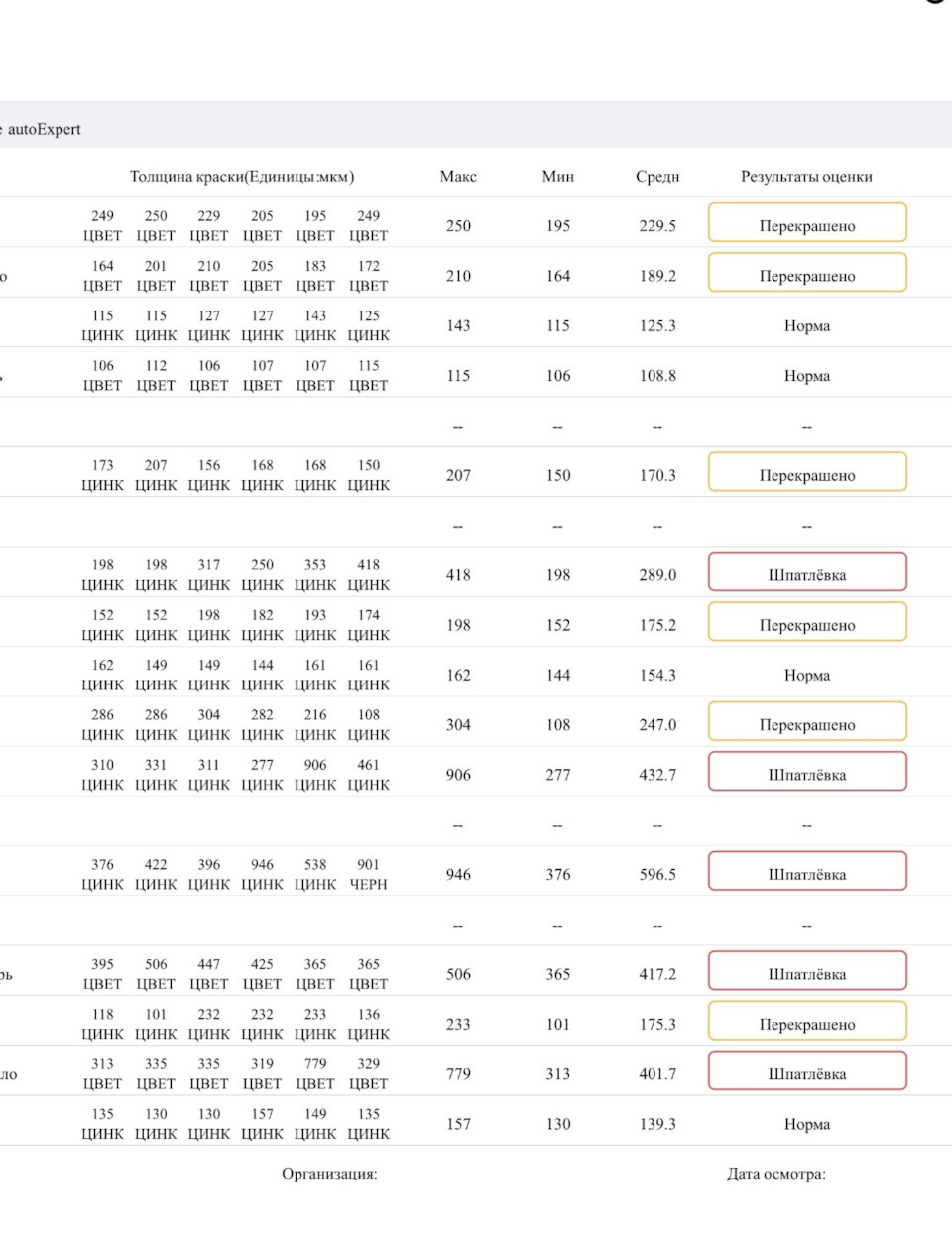Click the autoExpert title text
The width and height of the screenshot is (952, 1242).
45,129
